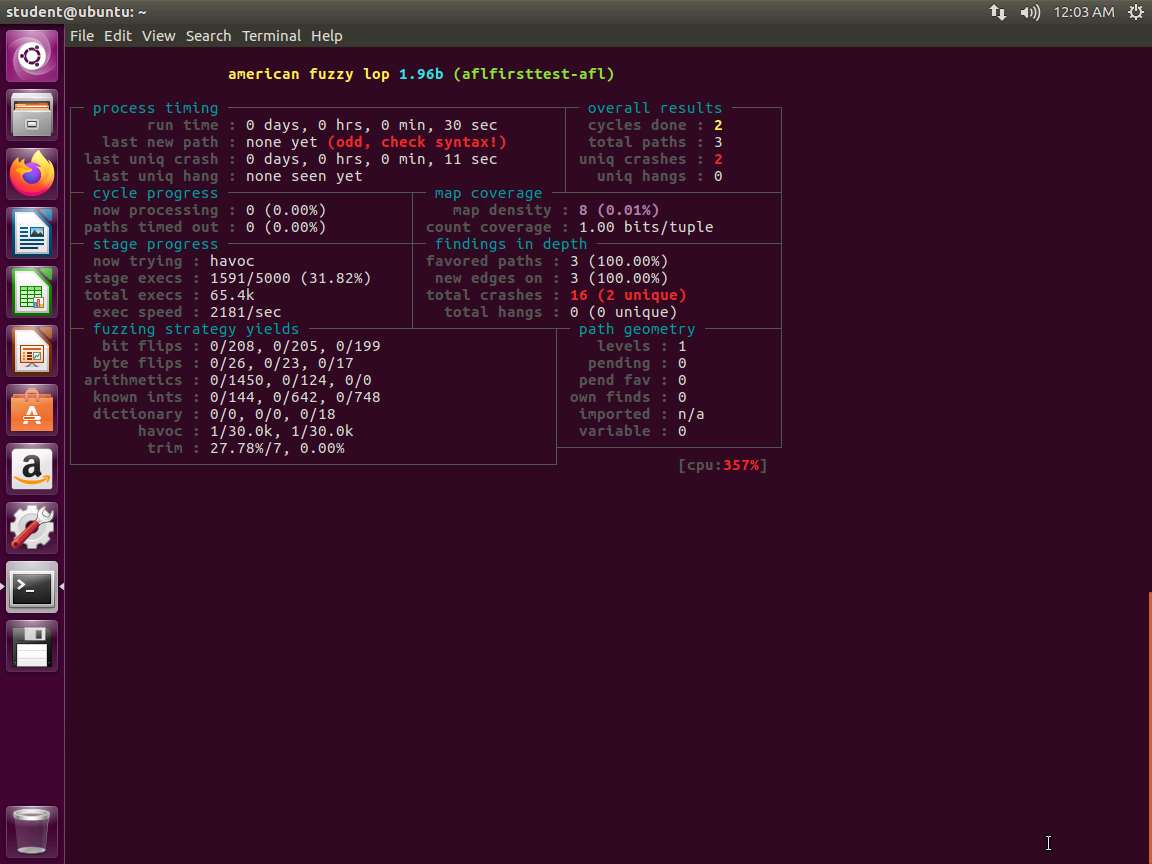The width and height of the screenshot is (1152, 864).
Task: Start LibreOffice Writer from the launcher
Action: click(32, 234)
